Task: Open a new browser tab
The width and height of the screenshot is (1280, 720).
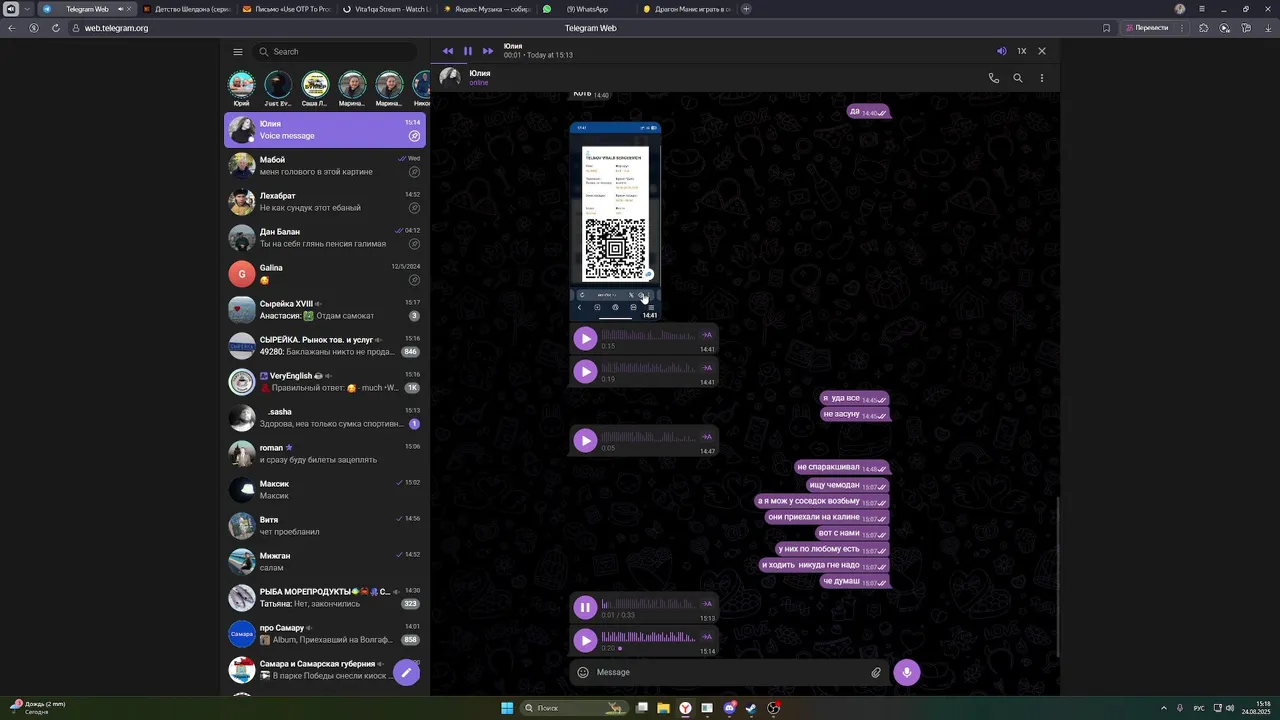Action: [746, 9]
